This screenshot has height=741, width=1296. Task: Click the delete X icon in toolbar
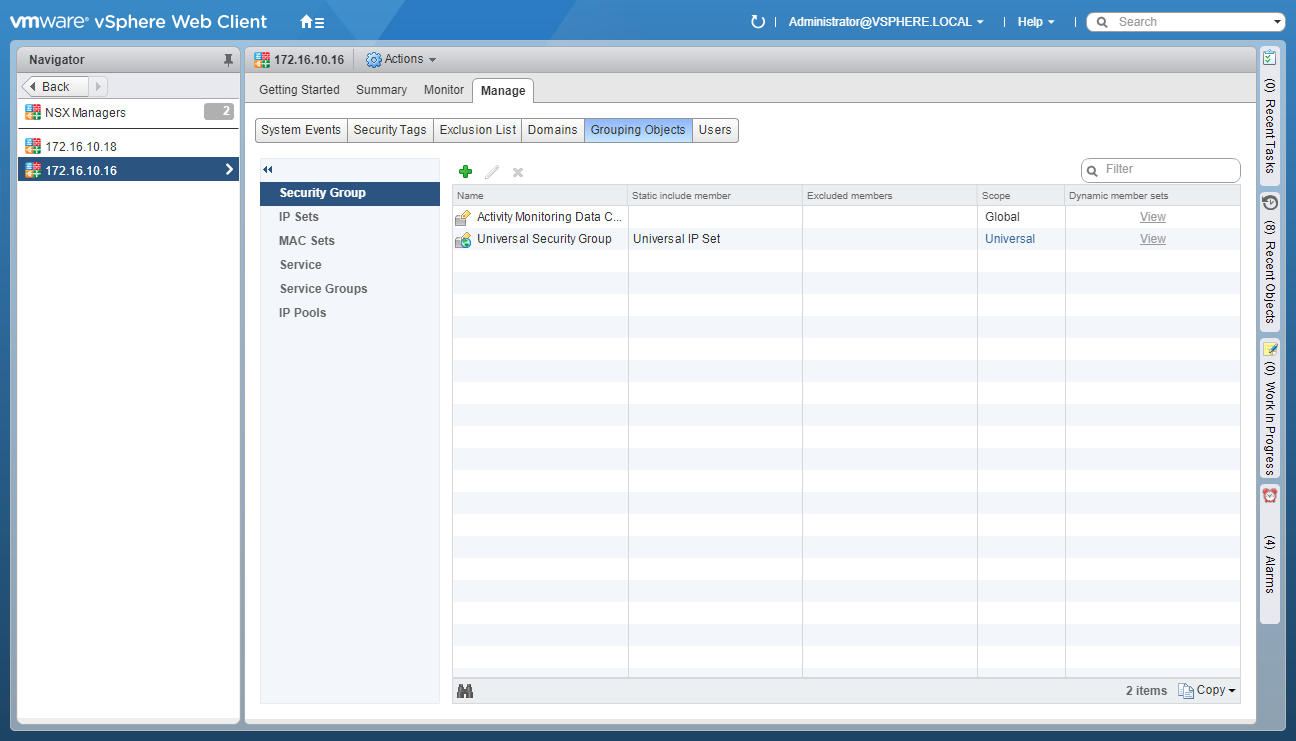coord(518,172)
